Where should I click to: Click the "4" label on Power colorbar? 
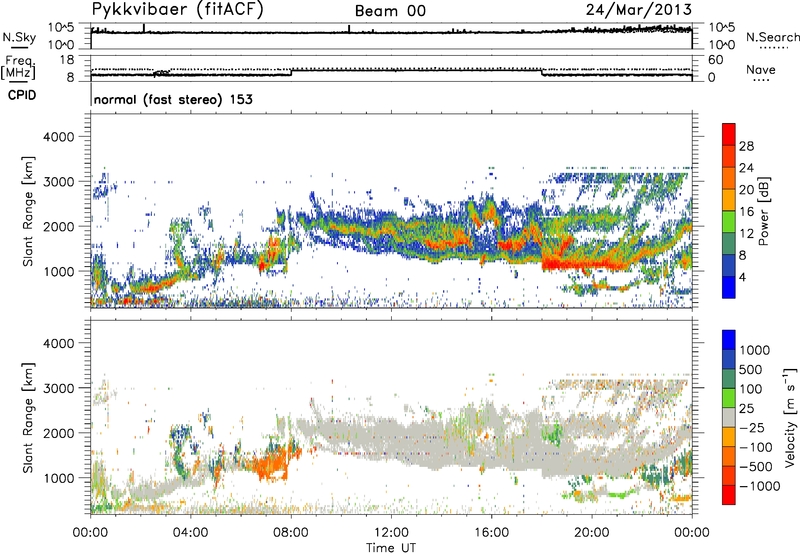point(743,277)
